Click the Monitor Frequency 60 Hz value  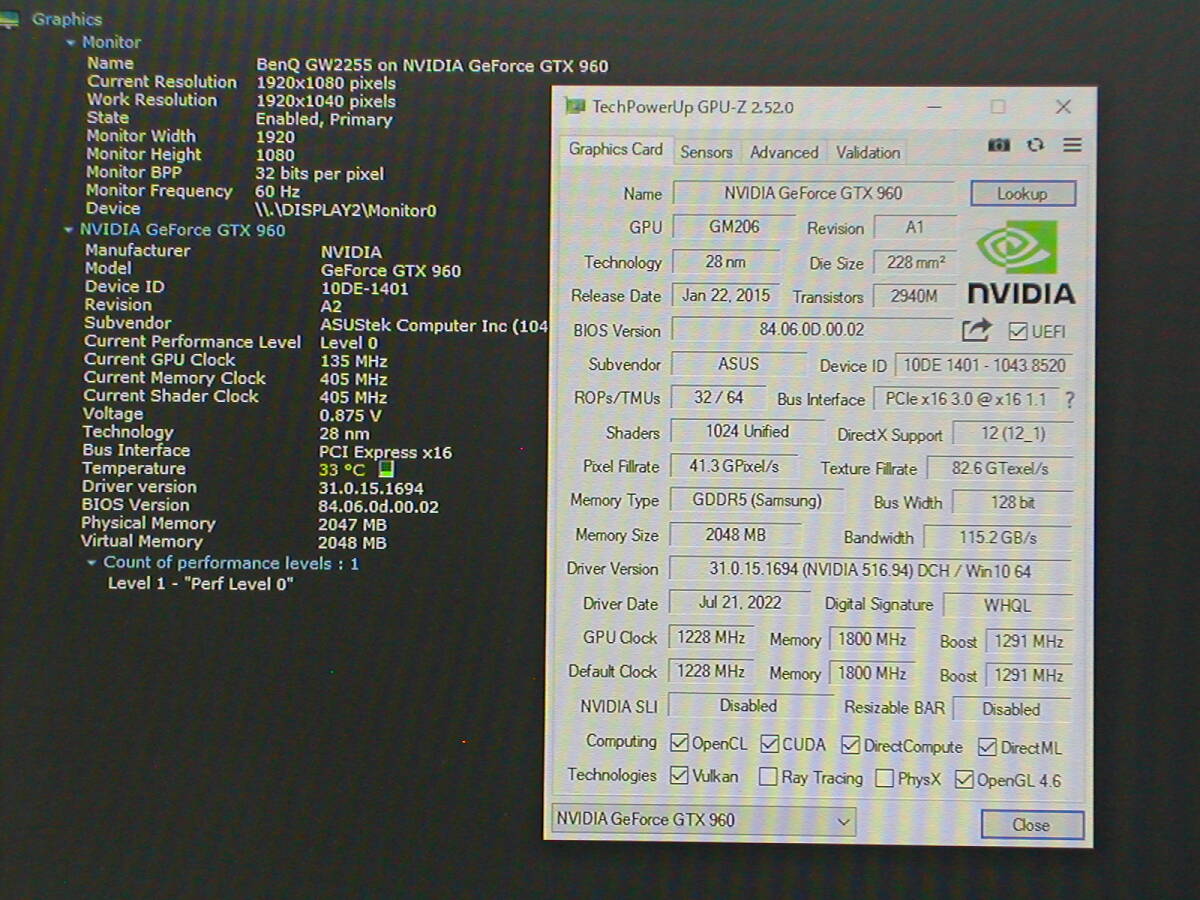pos(278,191)
